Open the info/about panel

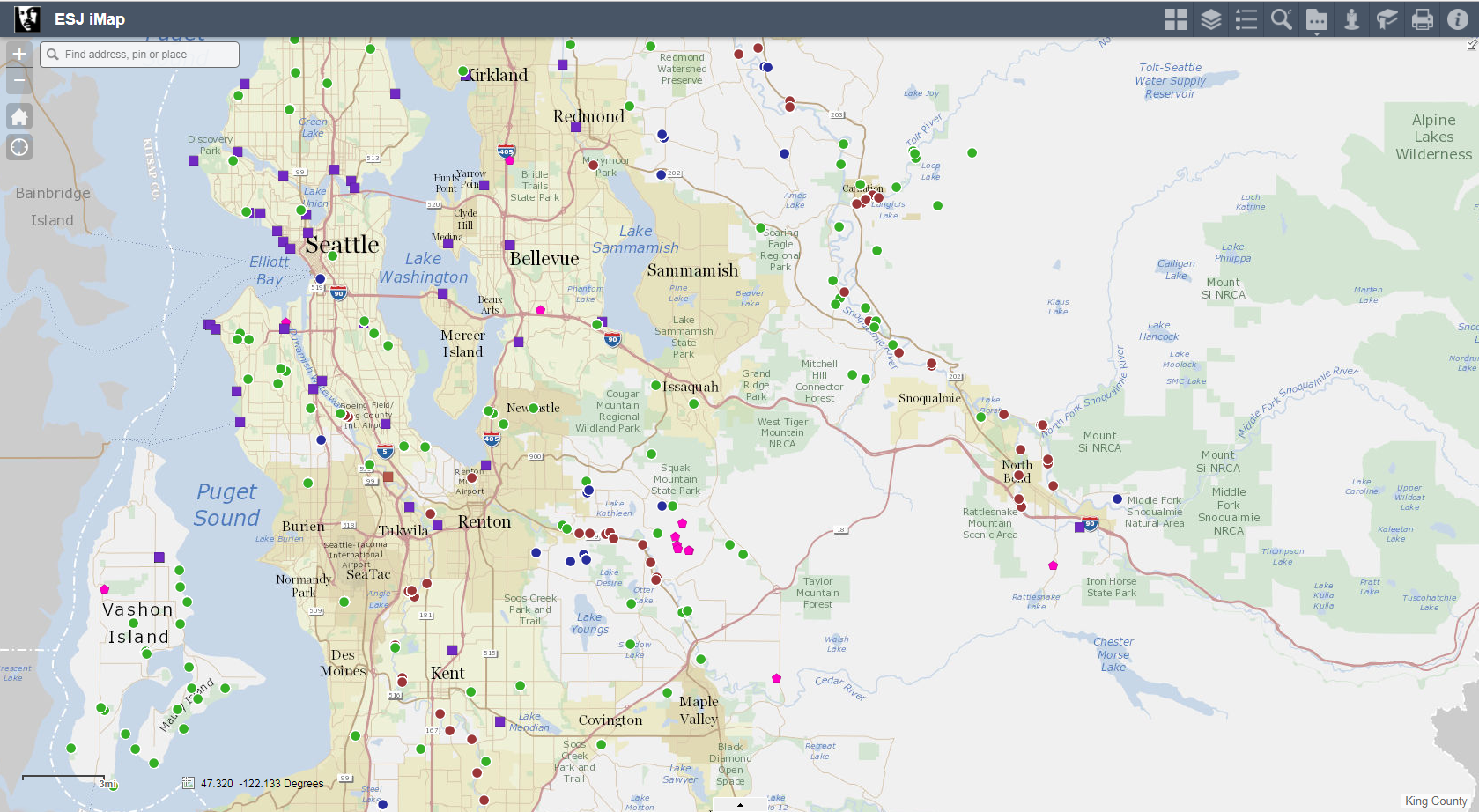(1457, 19)
